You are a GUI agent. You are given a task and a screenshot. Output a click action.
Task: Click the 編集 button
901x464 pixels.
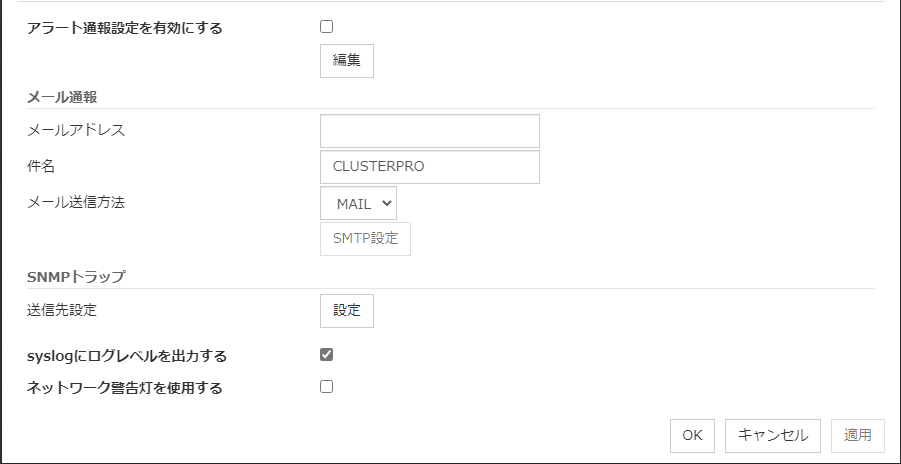pyautogui.click(x=347, y=60)
